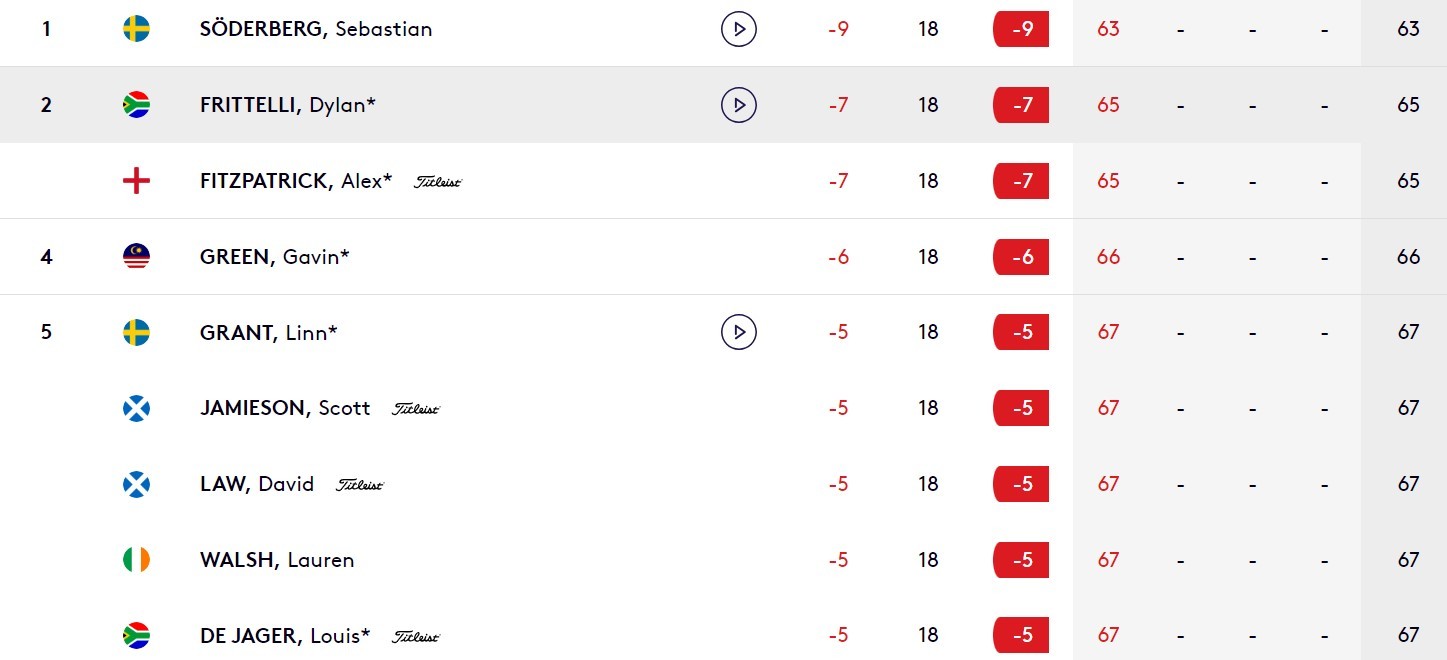Click South Africa flag beside Frittelli
The width and height of the screenshot is (1447, 660).
[x=136, y=105]
